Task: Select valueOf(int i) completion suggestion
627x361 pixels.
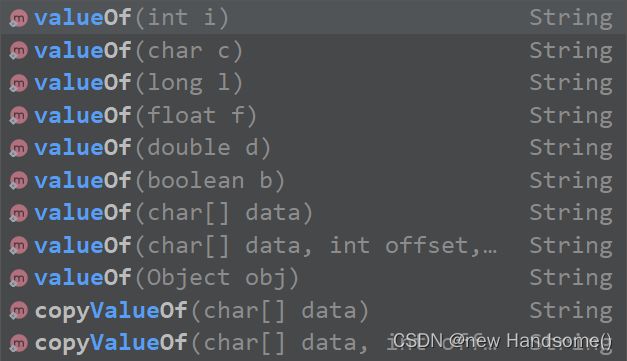Action: click(314, 18)
